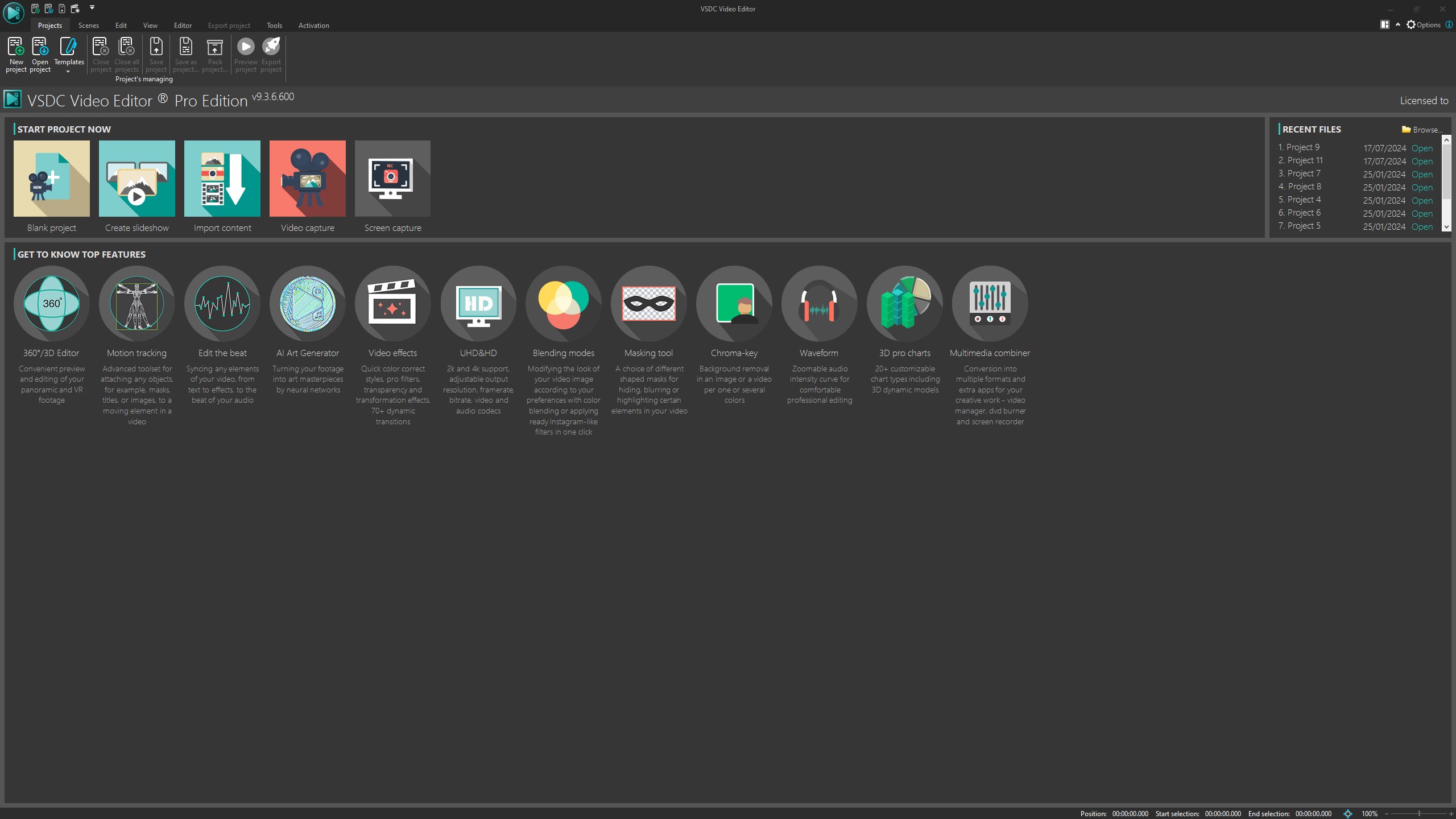Image resolution: width=1456 pixels, height=819 pixels.
Task: Toggle the info indicator next to Options
Action: click(1448, 24)
